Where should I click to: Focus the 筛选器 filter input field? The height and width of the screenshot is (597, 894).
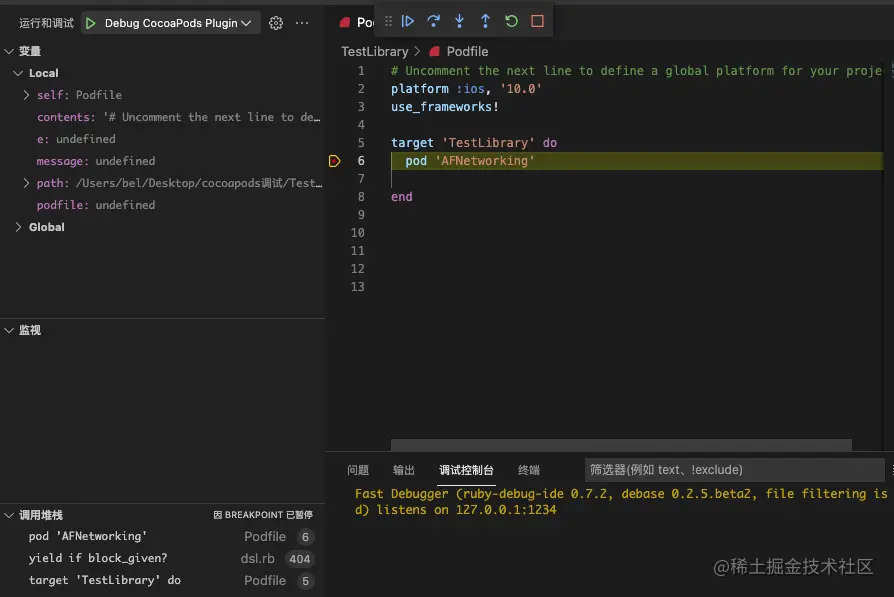[734, 470]
